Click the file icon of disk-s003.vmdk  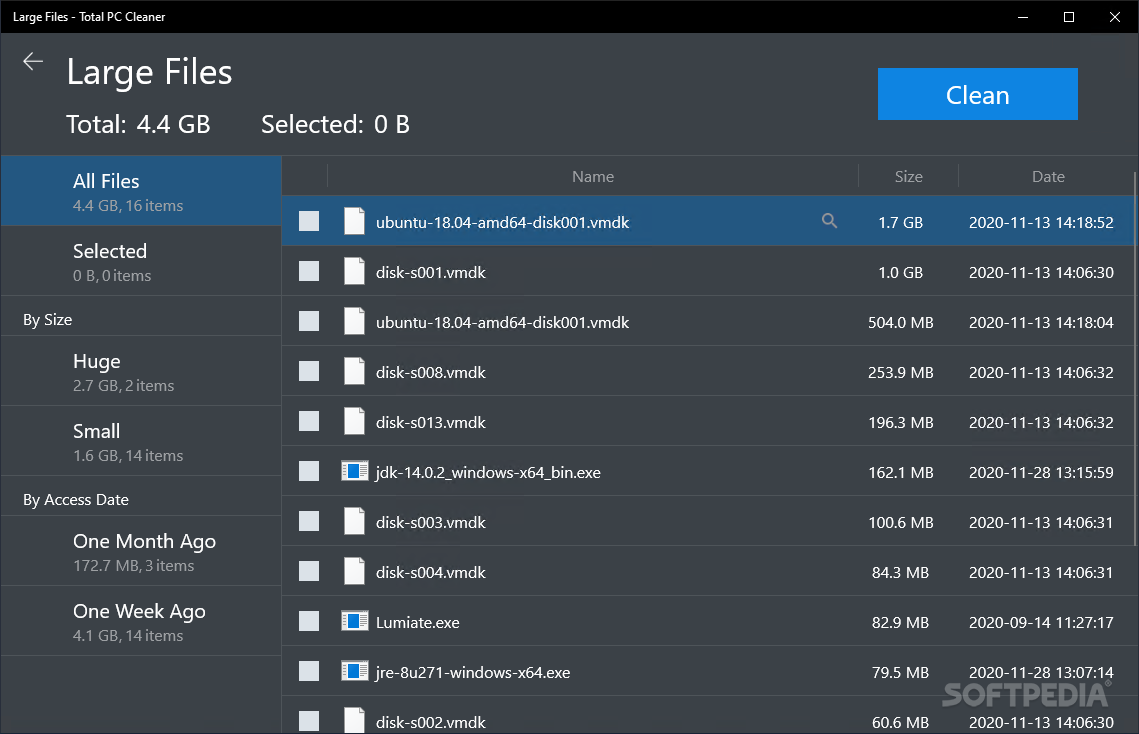coord(354,522)
